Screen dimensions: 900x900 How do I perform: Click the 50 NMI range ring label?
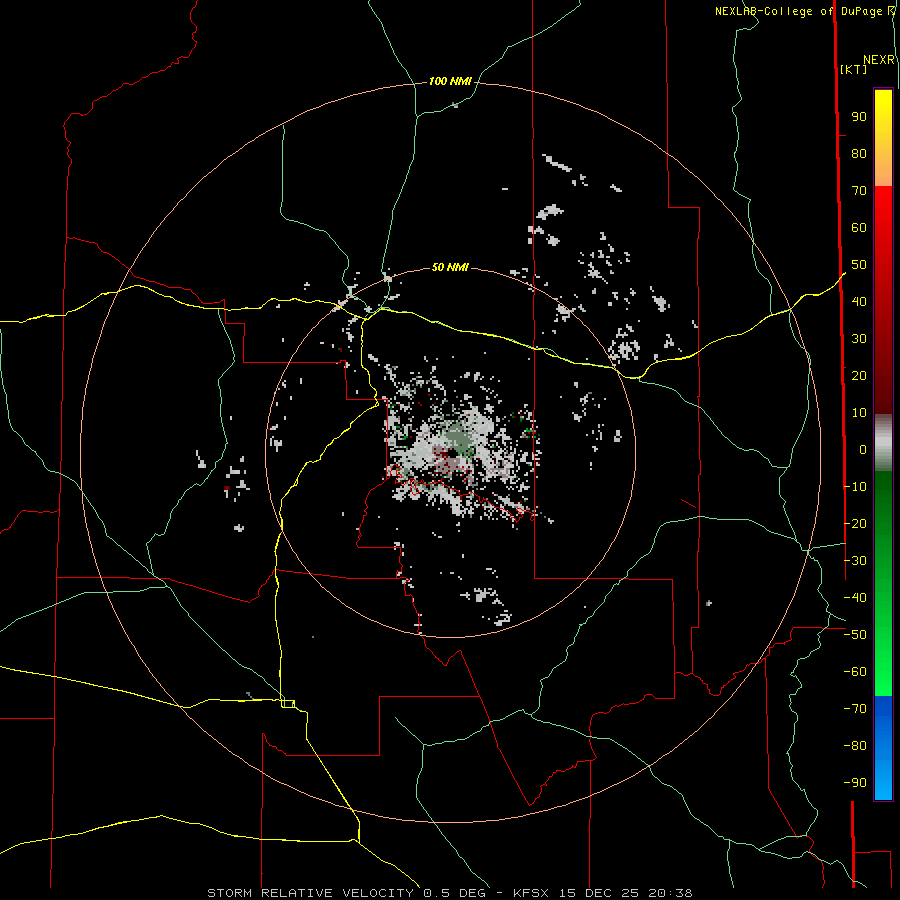(x=450, y=267)
